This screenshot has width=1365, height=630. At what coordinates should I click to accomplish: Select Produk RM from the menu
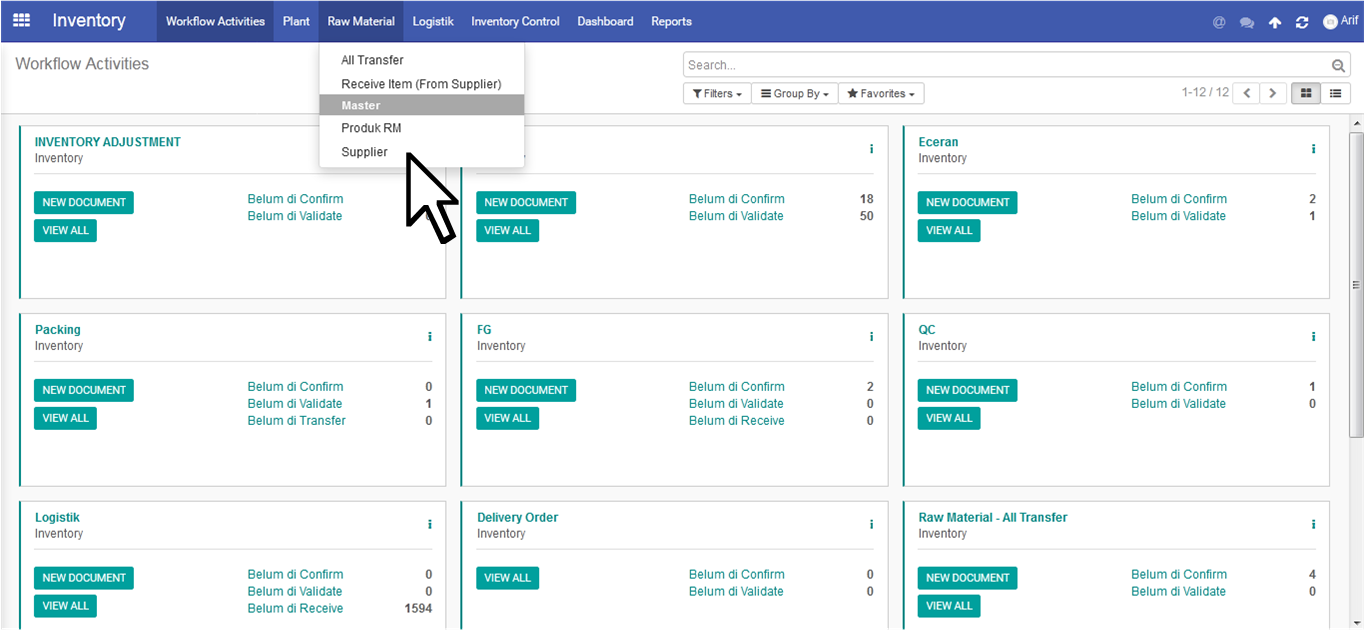(x=371, y=128)
